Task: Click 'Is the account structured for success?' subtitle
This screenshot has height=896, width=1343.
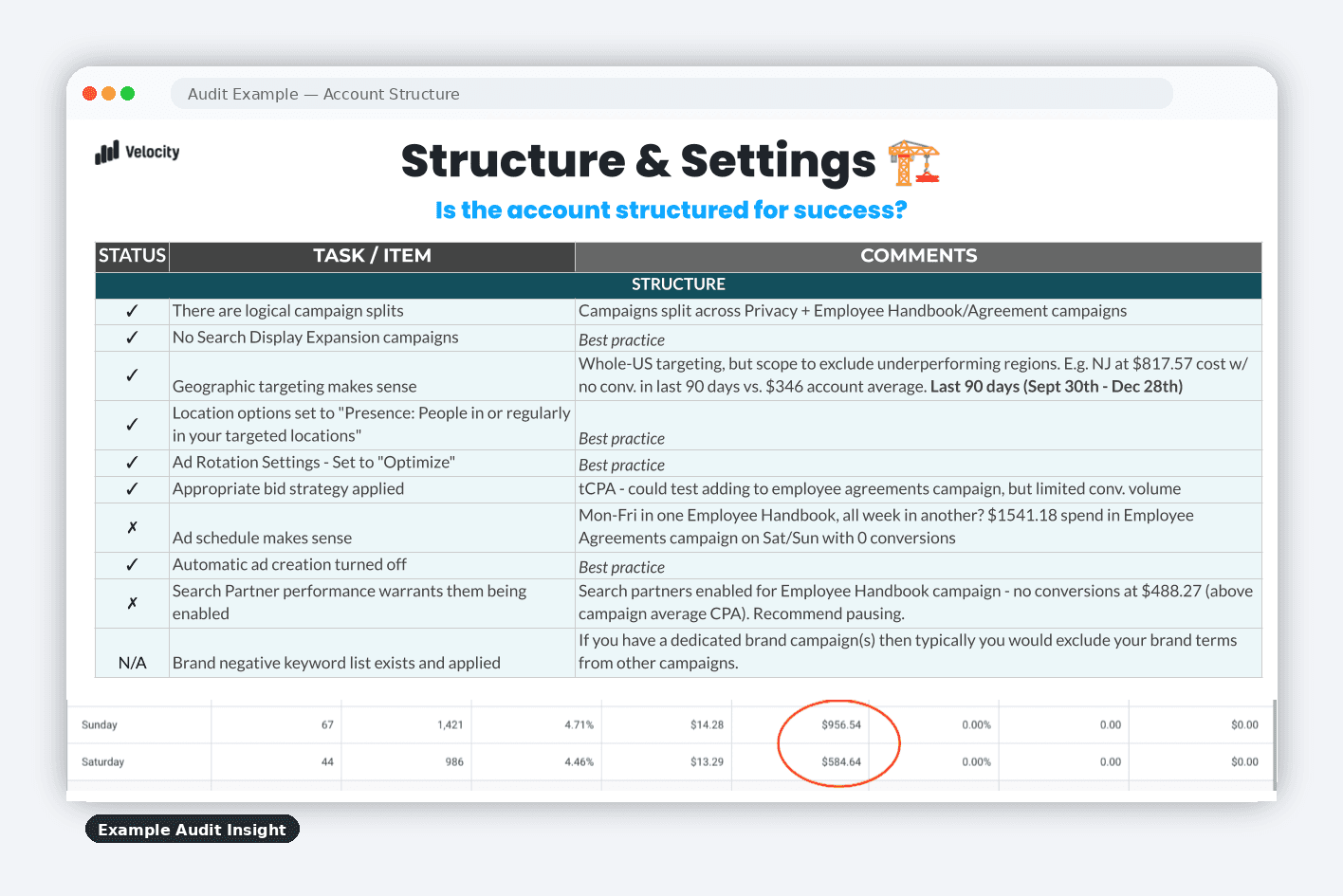Action: point(671,210)
